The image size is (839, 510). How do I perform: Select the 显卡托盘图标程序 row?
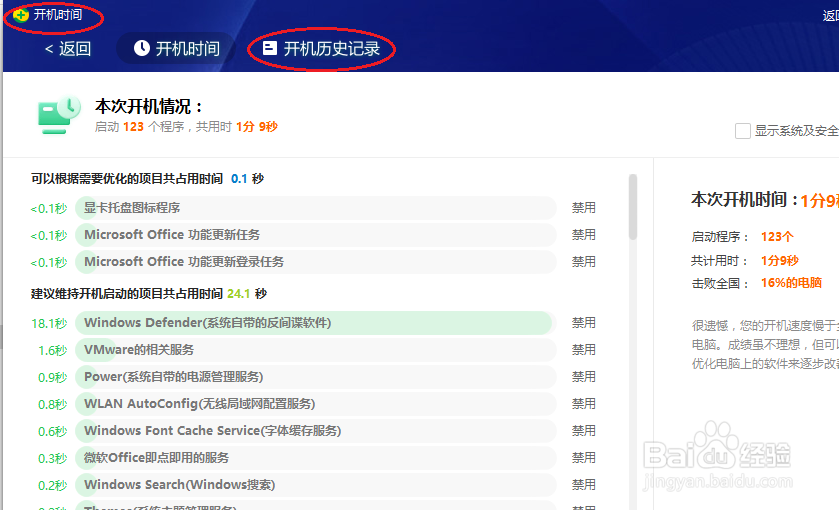click(316, 208)
